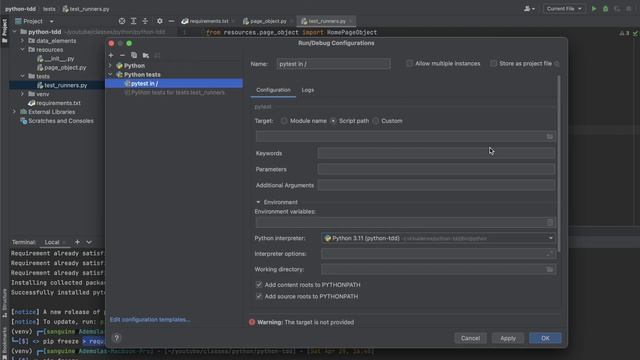This screenshot has width=640, height=360.
Task: Hide the Project panel with minus icon
Action: pyautogui.click(x=171, y=21)
